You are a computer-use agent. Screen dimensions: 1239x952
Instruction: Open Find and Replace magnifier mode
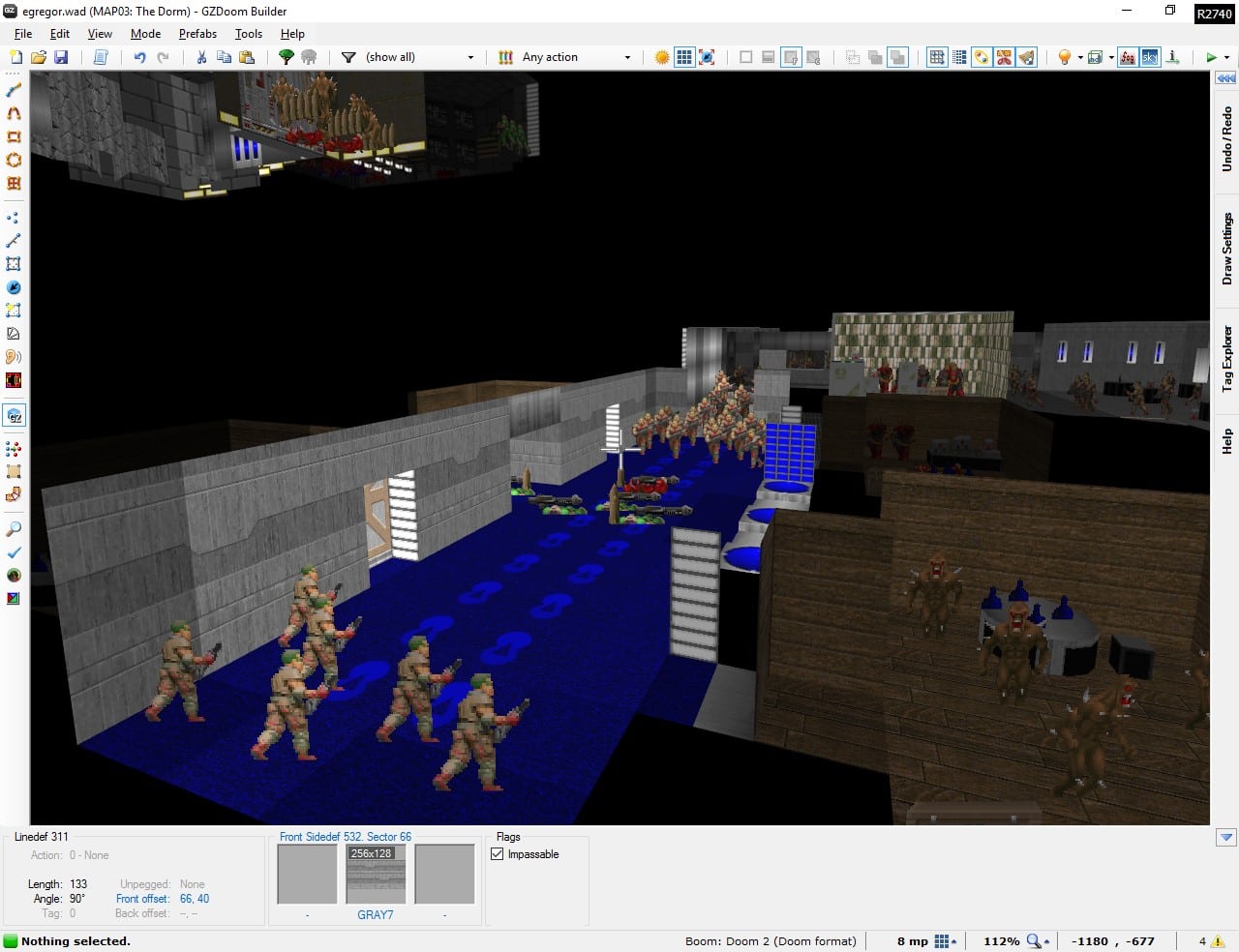pyautogui.click(x=14, y=529)
